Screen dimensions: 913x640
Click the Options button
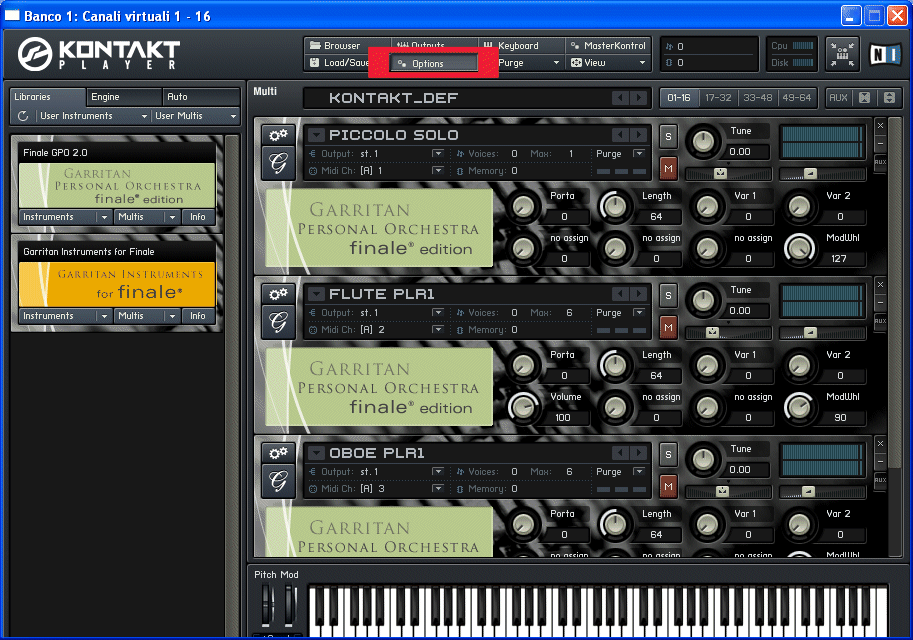(433, 63)
